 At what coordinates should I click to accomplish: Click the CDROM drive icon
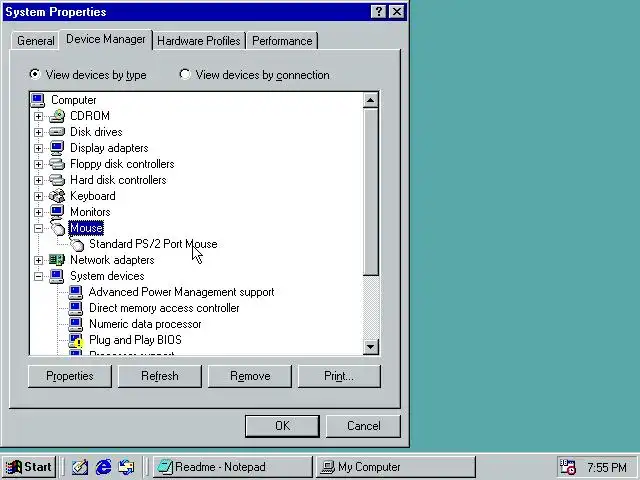[57, 116]
